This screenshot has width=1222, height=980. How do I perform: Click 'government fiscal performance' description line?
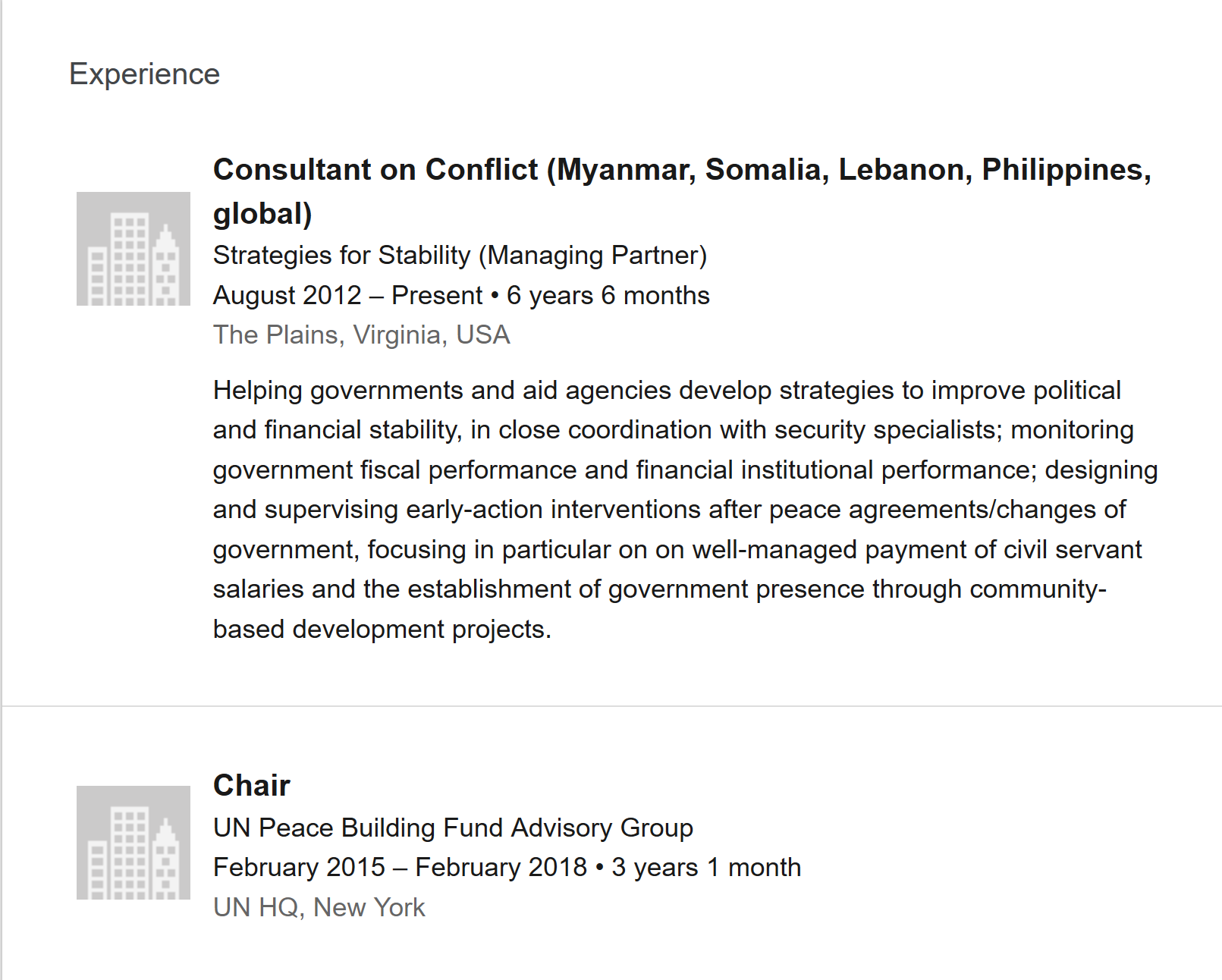click(685, 470)
